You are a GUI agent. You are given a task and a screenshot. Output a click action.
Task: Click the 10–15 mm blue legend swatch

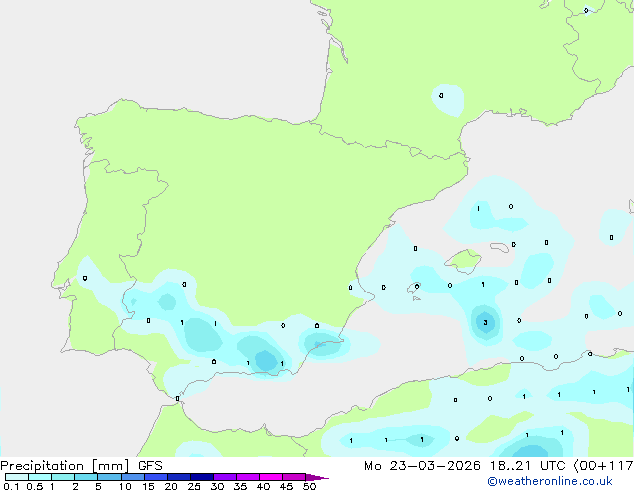coord(133,477)
